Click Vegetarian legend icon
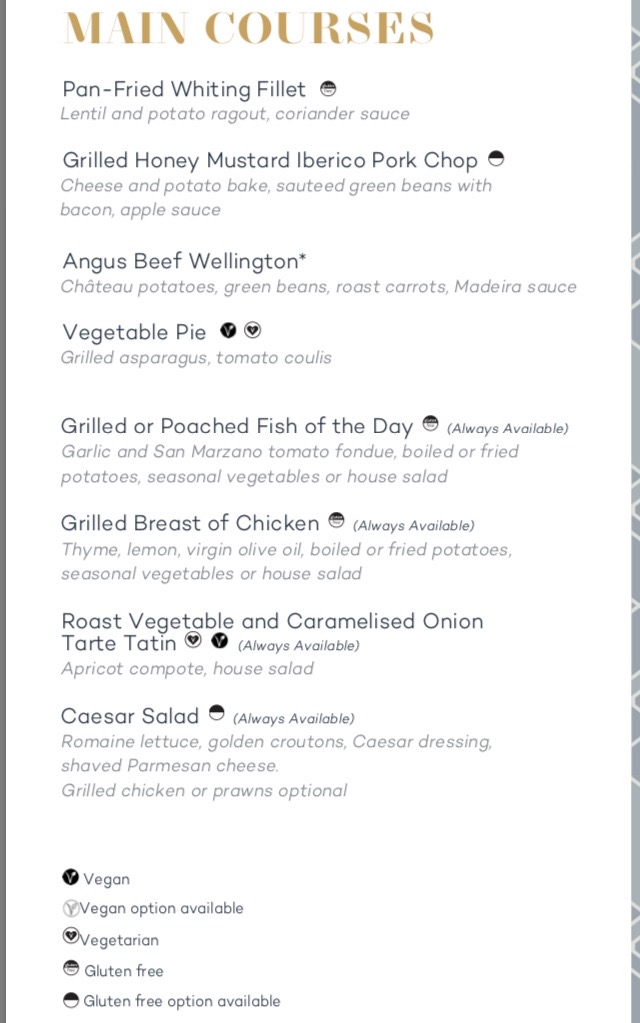Screen dimensions: 640x1023 click(x=70, y=936)
